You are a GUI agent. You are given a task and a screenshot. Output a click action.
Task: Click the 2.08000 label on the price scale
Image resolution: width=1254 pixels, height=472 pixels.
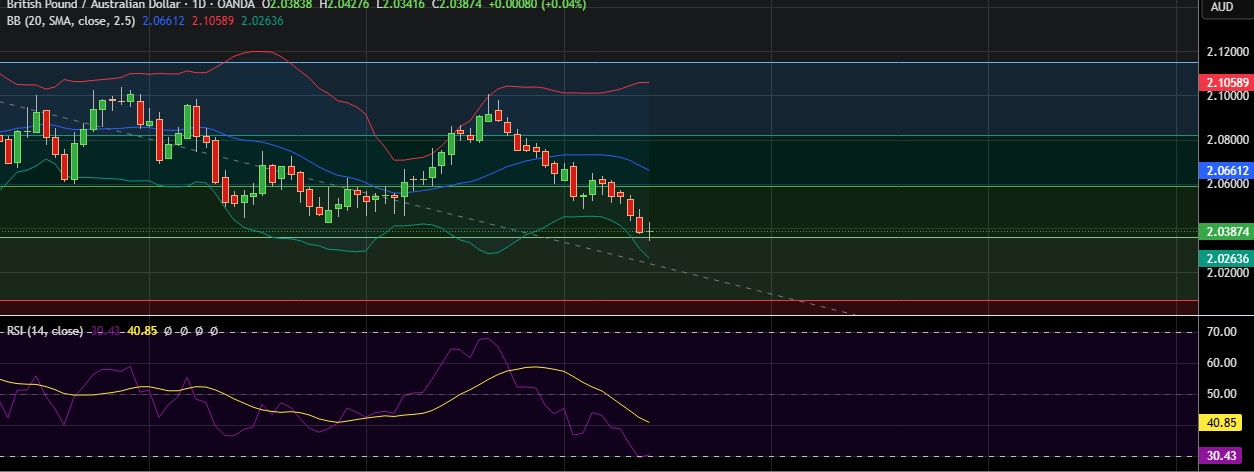pos(1227,140)
